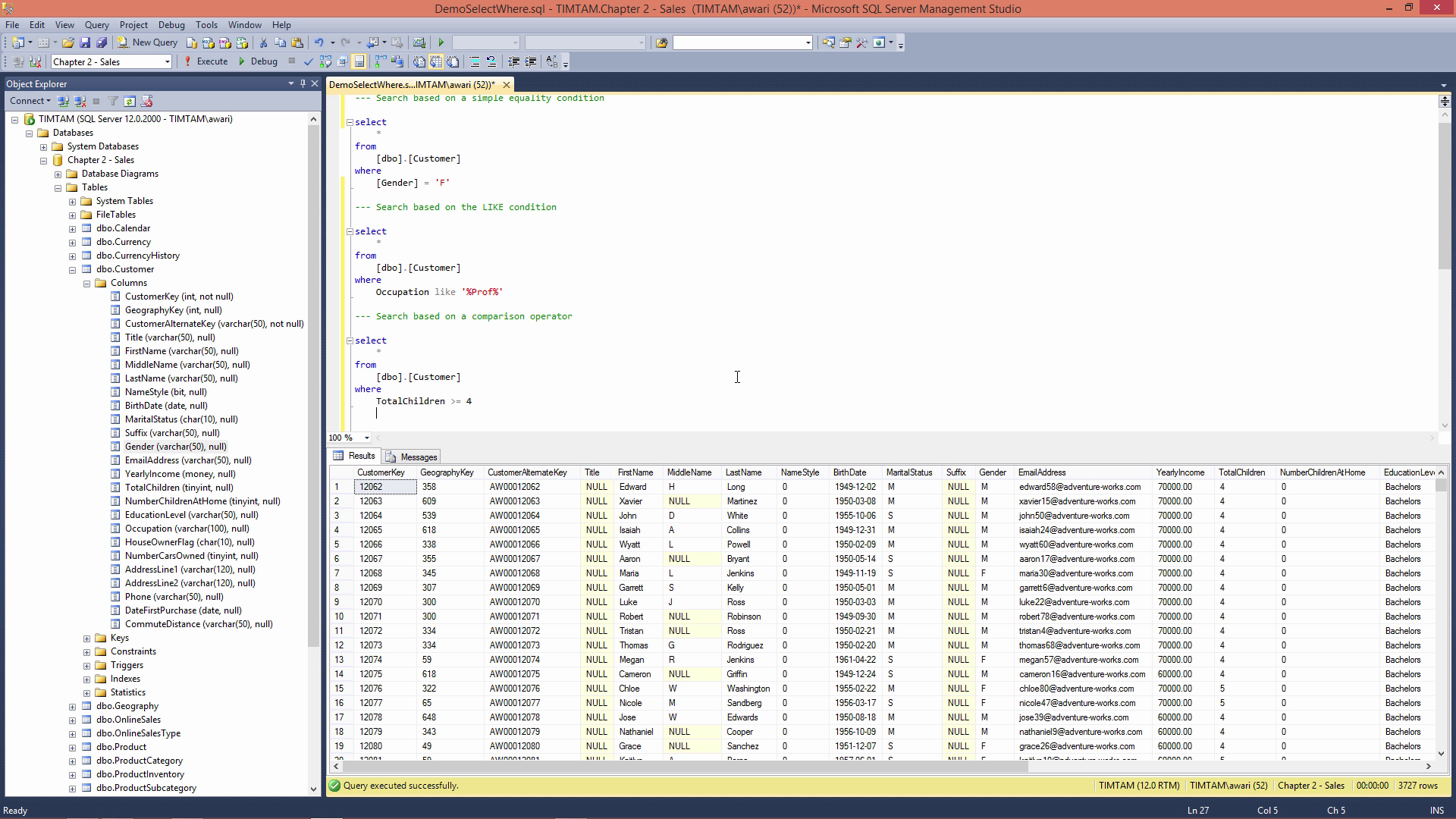Click the Object Explorer Filter icon
Image resolution: width=1456 pixels, height=819 pixels.
pos(113,101)
